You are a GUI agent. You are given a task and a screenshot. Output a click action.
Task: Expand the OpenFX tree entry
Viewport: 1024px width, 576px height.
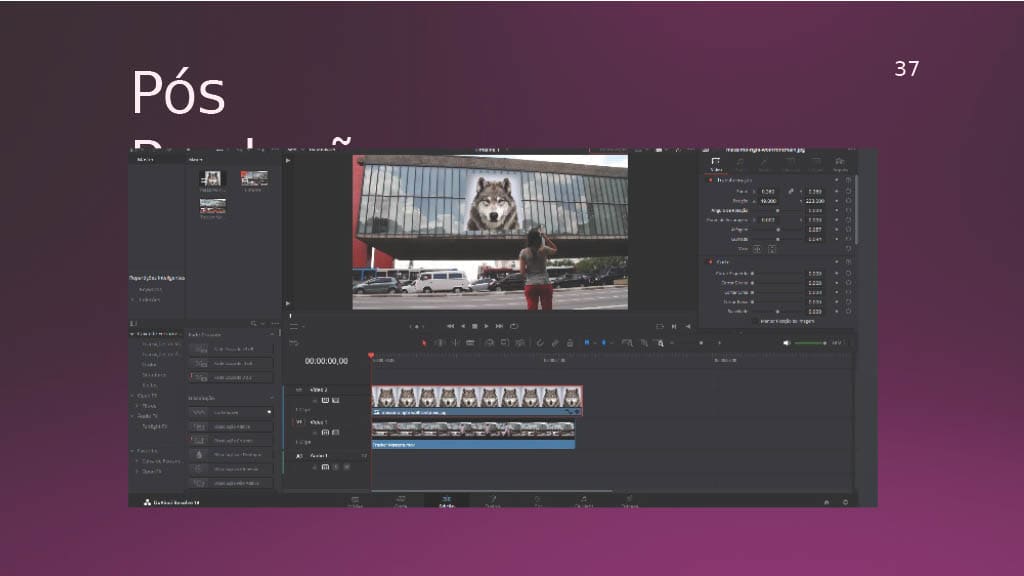133,396
